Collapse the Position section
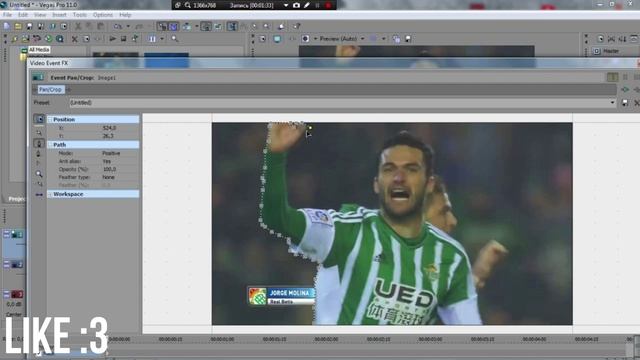 click(50, 120)
